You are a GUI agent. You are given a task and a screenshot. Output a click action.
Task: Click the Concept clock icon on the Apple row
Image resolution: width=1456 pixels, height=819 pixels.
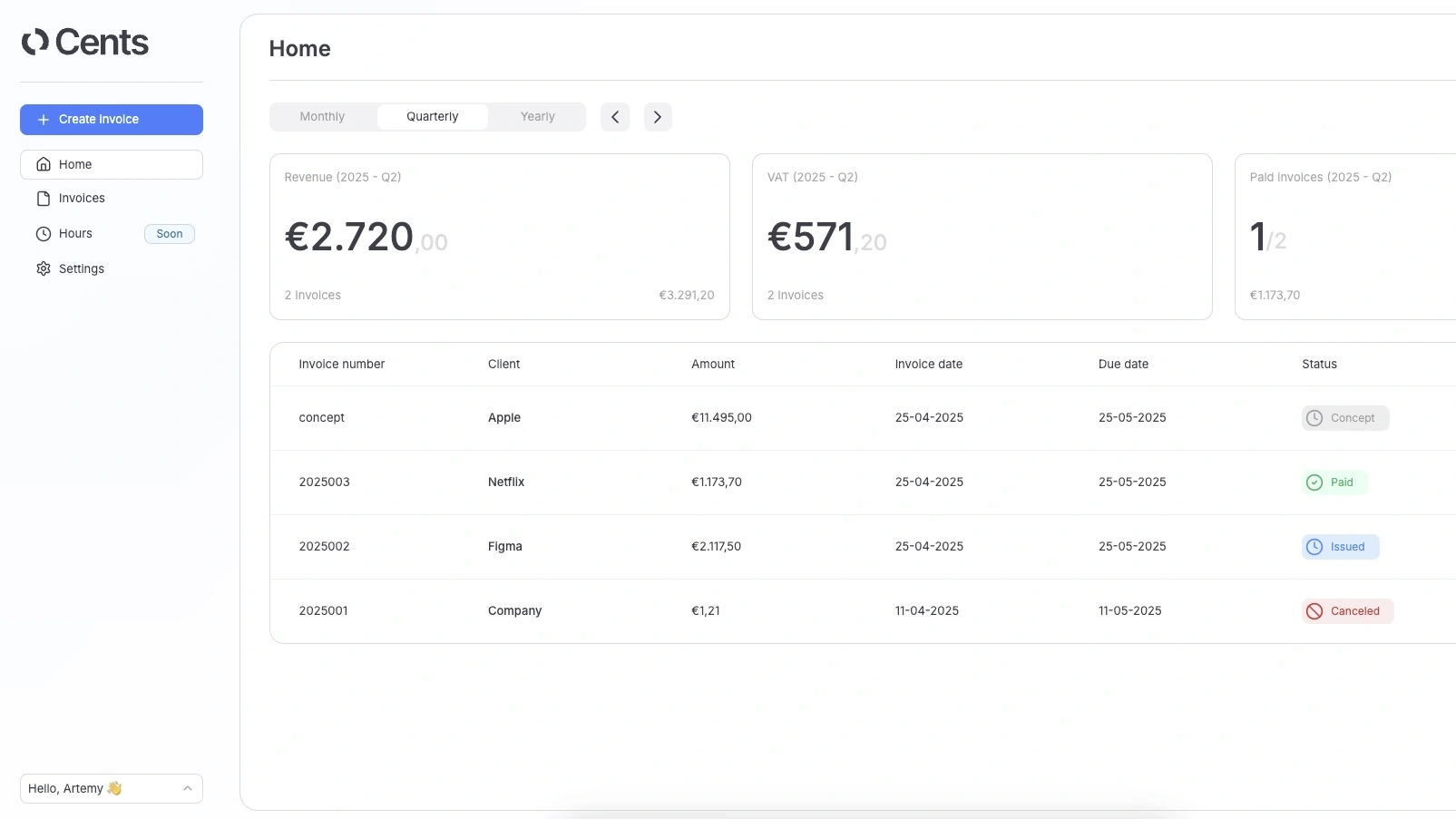(x=1315, y=417)
